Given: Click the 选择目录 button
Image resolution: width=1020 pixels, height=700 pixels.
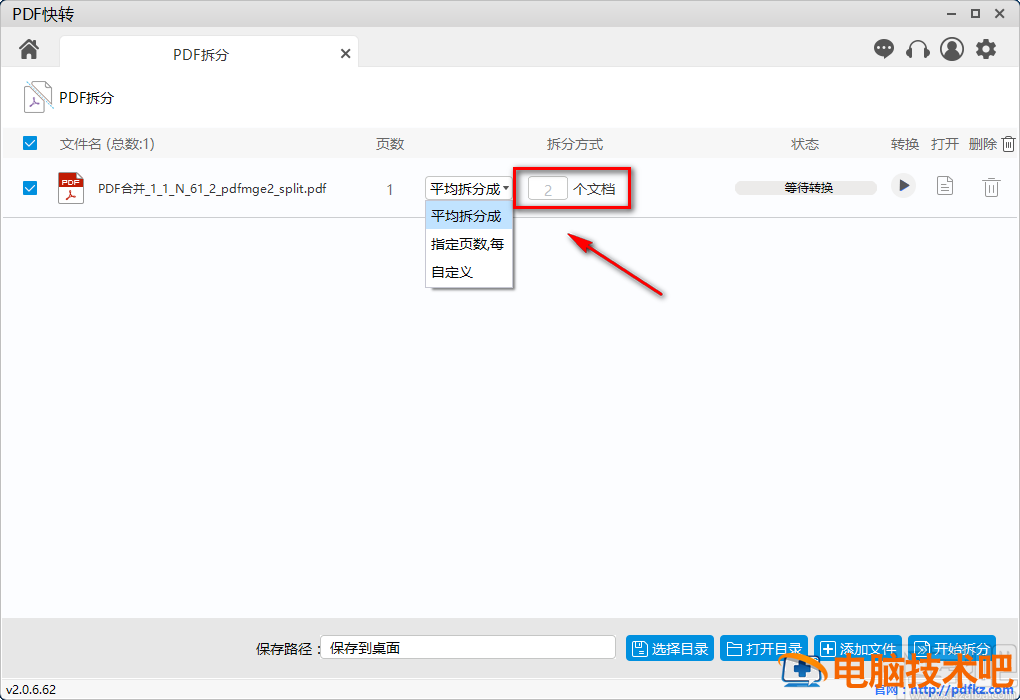Looking at the screenshot, I should click(x=670, y=648).
